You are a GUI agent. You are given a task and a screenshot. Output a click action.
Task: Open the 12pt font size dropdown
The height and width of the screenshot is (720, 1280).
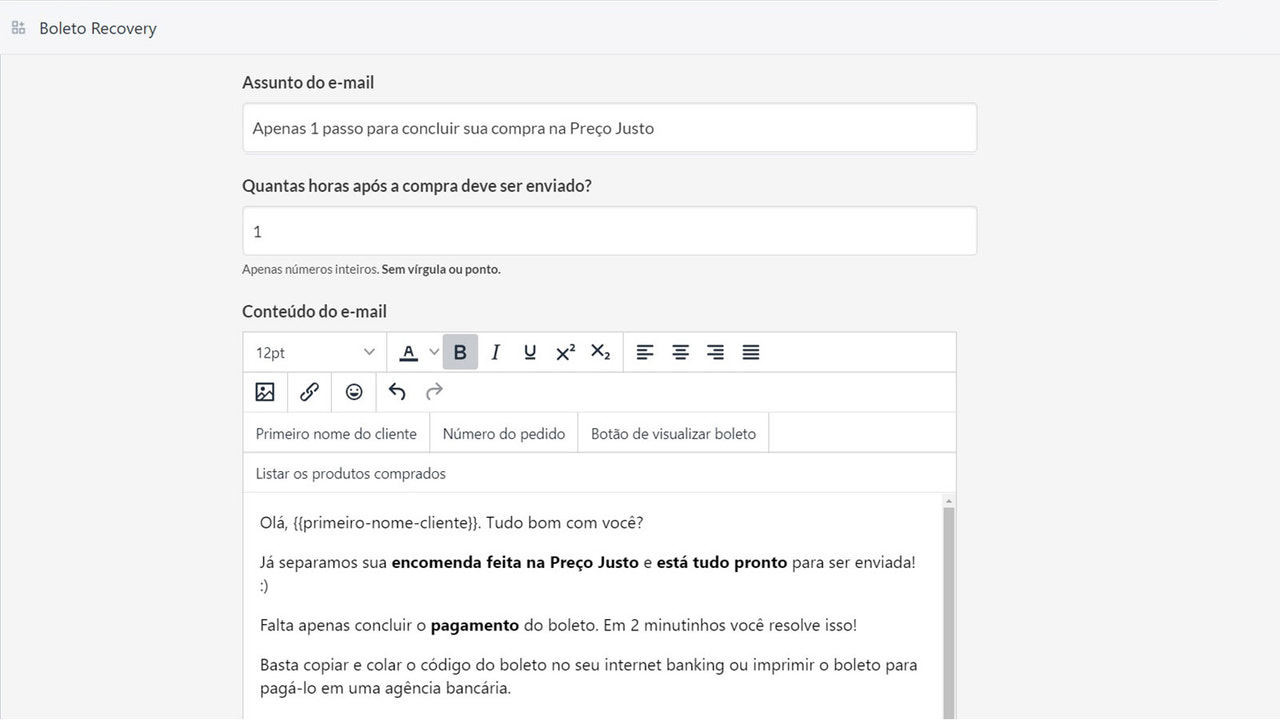tap(313, 352)
